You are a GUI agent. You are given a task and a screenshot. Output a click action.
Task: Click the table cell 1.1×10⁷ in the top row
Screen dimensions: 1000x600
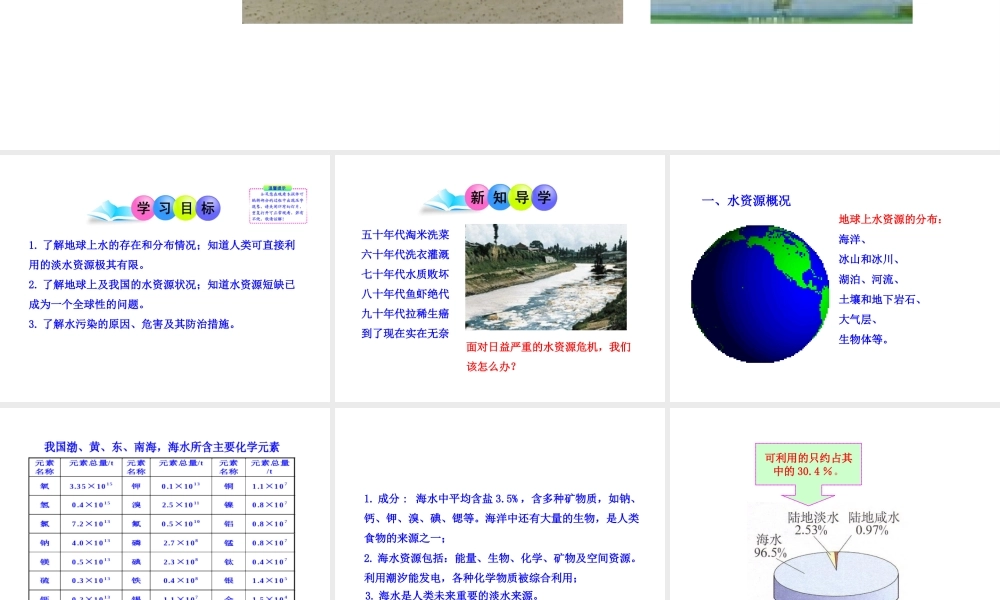click(269, 486)
